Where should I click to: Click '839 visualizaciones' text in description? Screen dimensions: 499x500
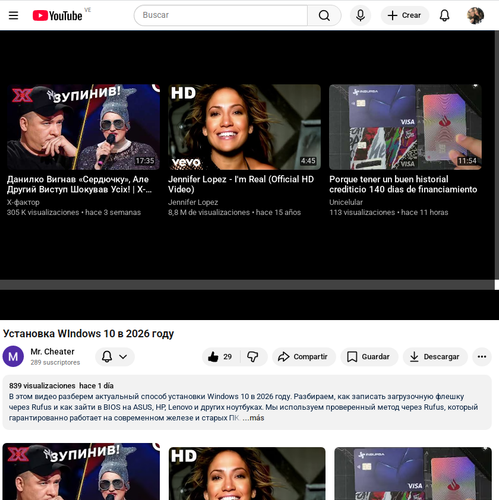(x=42, y=386)
